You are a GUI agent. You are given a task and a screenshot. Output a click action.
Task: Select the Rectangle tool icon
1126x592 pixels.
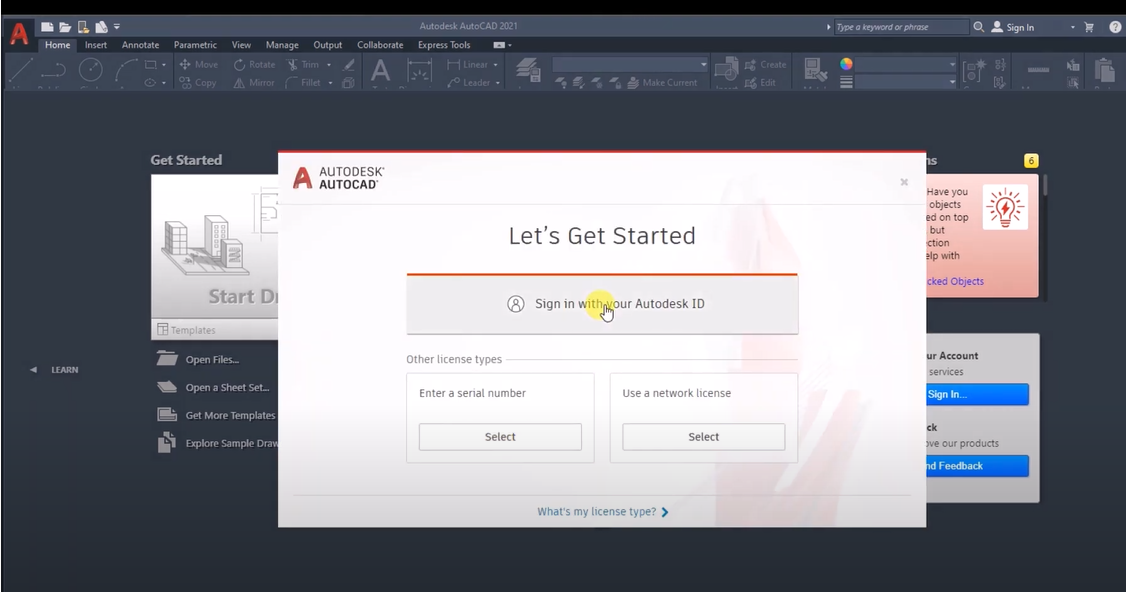[x=150, y=64]
